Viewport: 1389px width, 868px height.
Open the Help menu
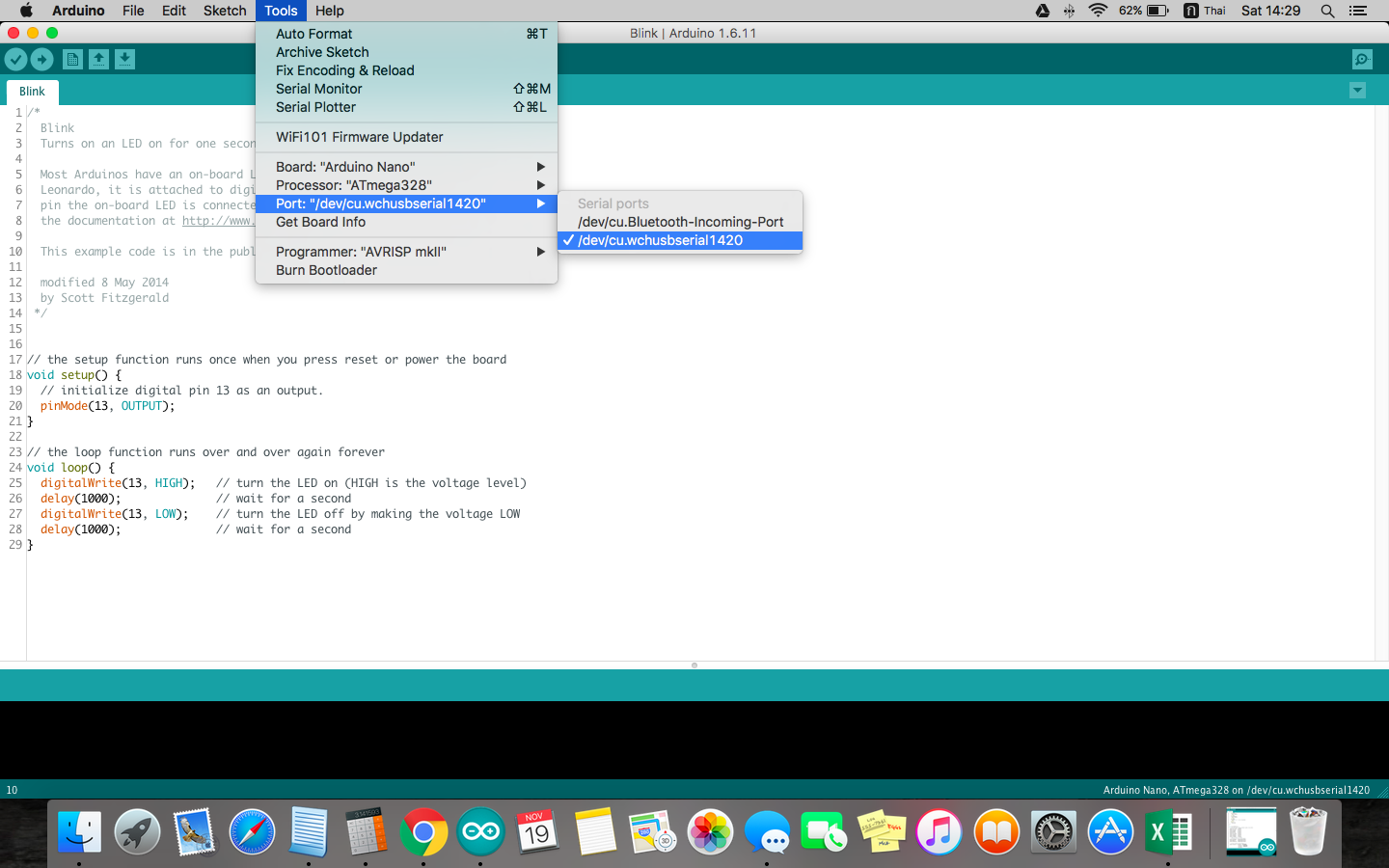click(330, 11)
